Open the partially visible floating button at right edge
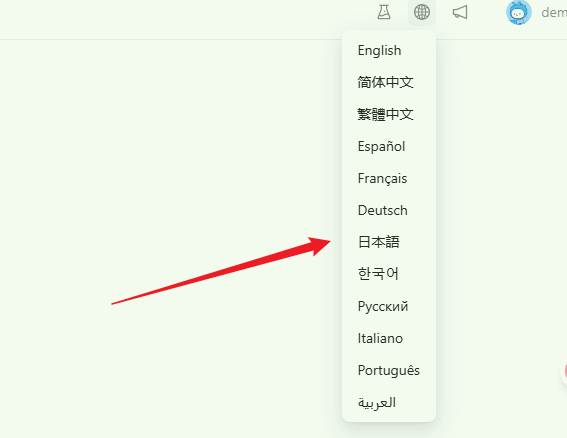 click(x=564, y=371)
